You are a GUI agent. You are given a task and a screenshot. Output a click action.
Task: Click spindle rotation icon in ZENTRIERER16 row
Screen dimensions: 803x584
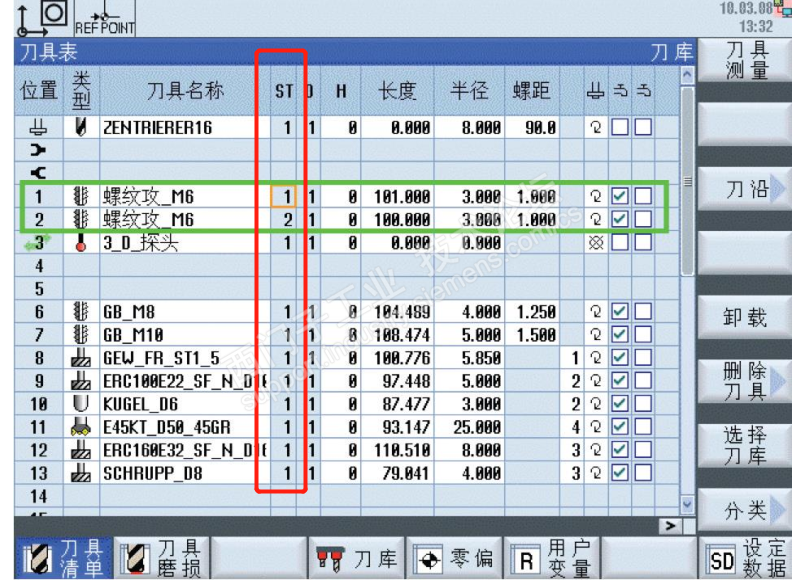click(596, 127)
